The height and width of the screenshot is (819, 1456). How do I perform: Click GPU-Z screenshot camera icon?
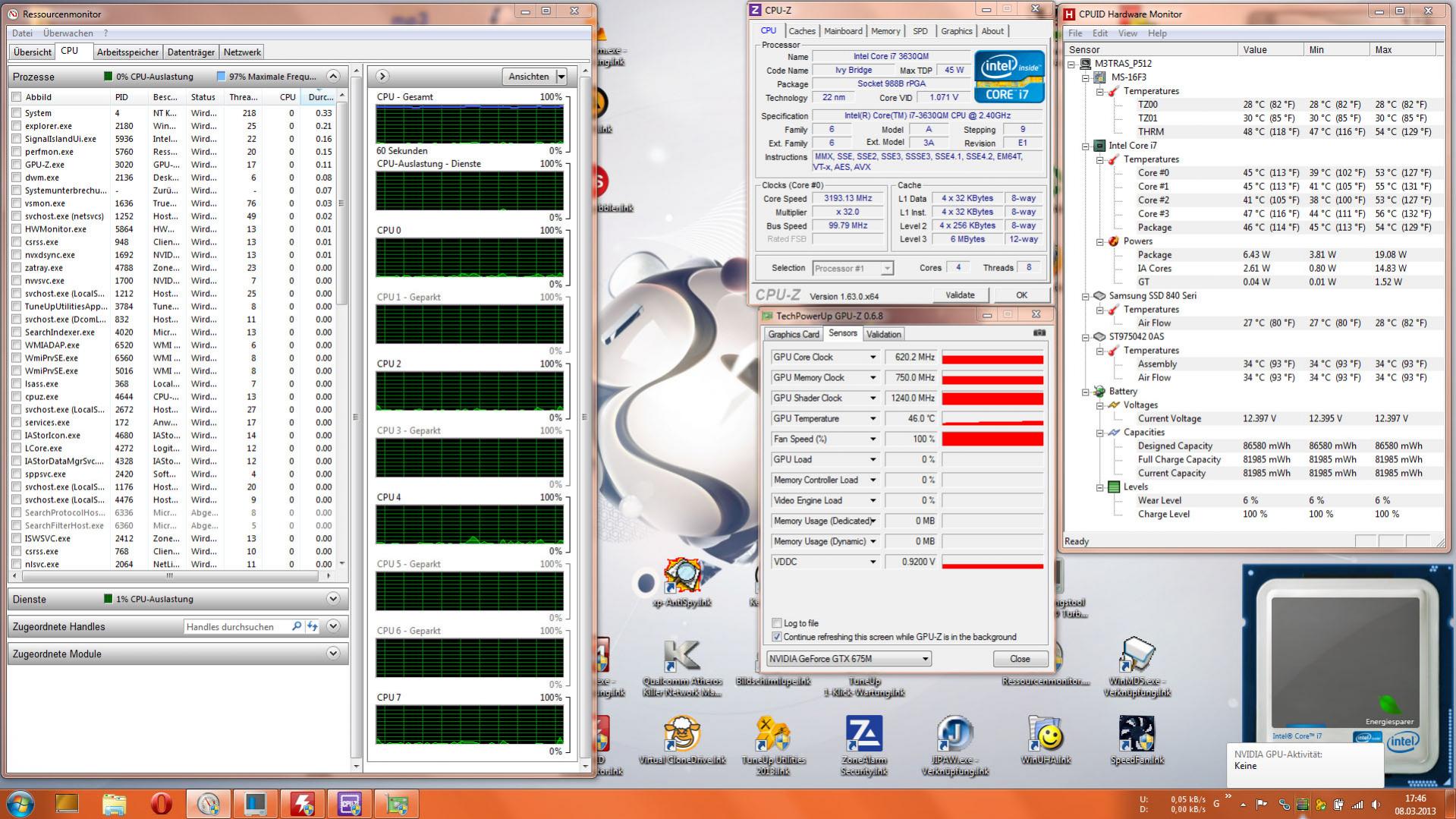tap(1039, 333)
